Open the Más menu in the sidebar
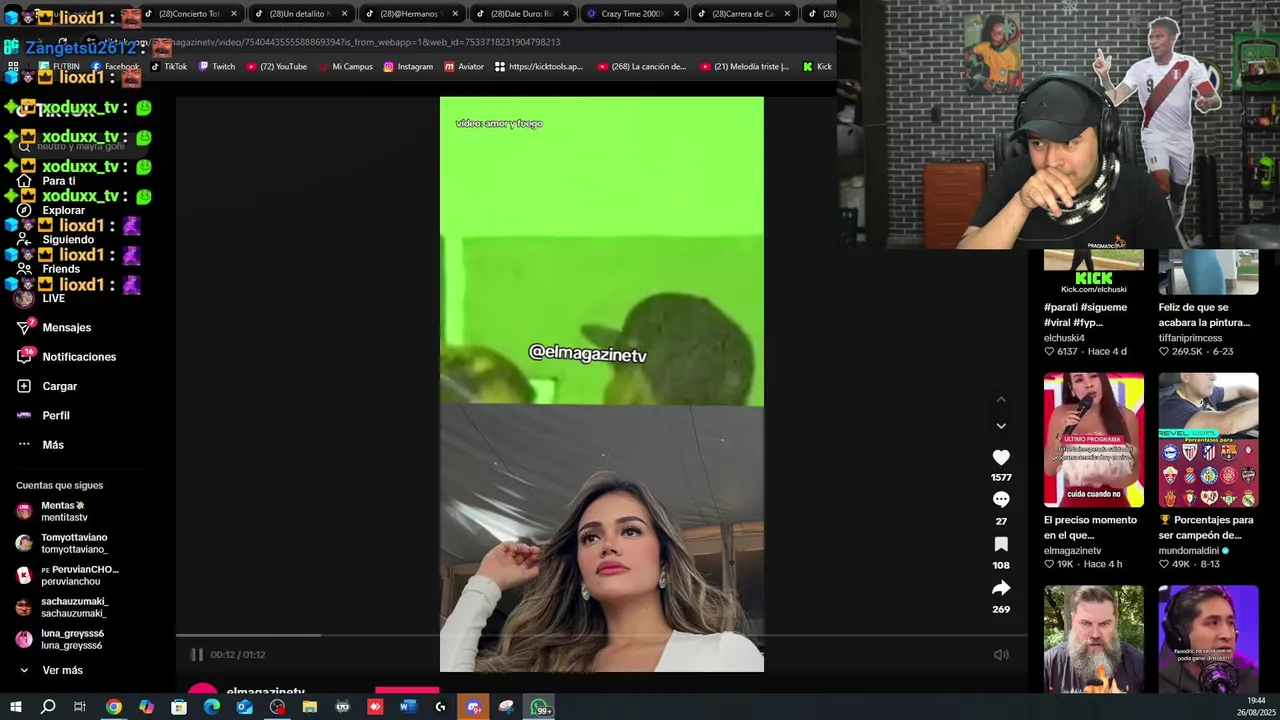 click(x=40, y=445)
